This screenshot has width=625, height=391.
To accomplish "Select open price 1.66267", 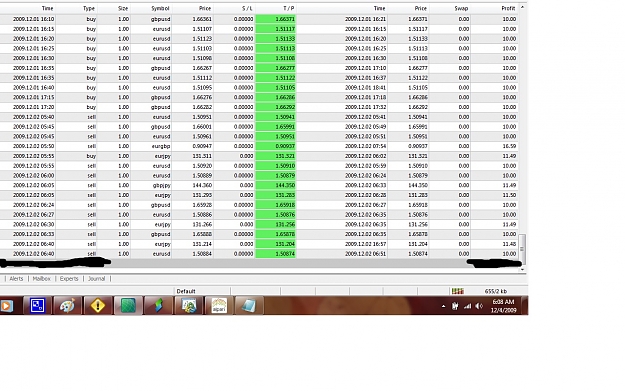I will click(x=202, y=68).
